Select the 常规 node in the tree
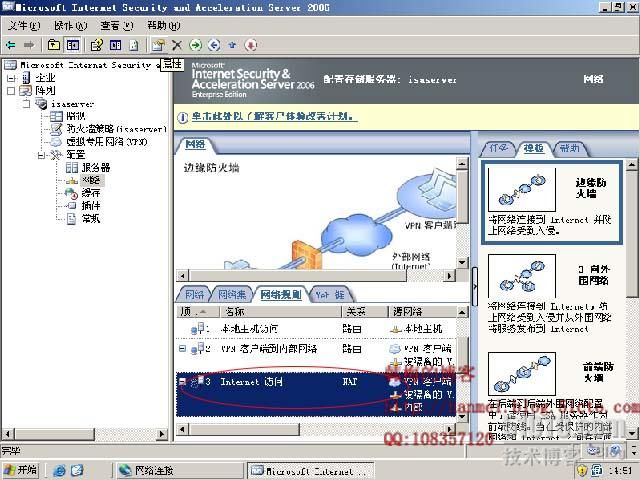Screen dimensions: 640x480 pyautogui.click(x=91, y=218)
